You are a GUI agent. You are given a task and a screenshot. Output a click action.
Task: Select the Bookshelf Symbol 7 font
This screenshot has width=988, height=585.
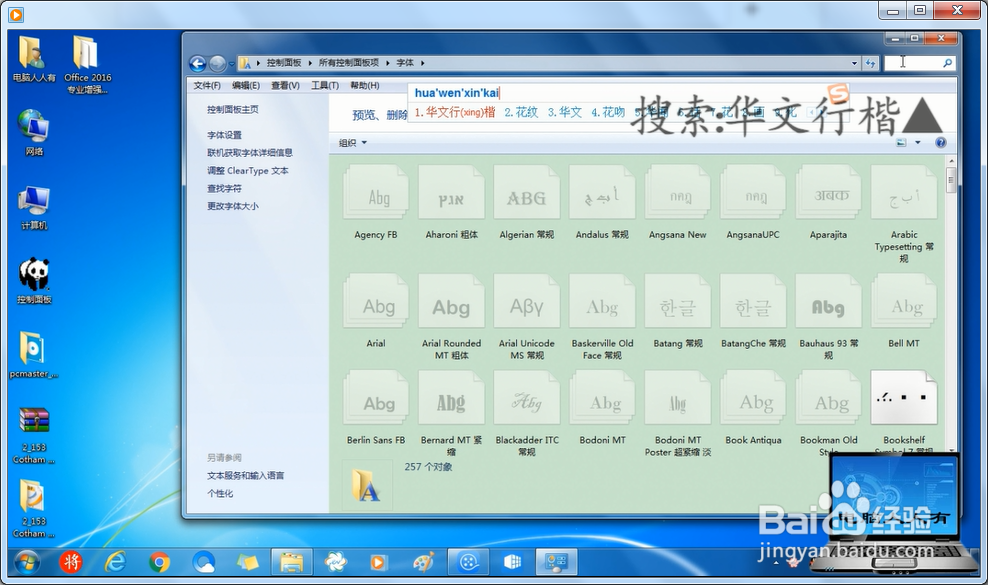click(904, 398)
